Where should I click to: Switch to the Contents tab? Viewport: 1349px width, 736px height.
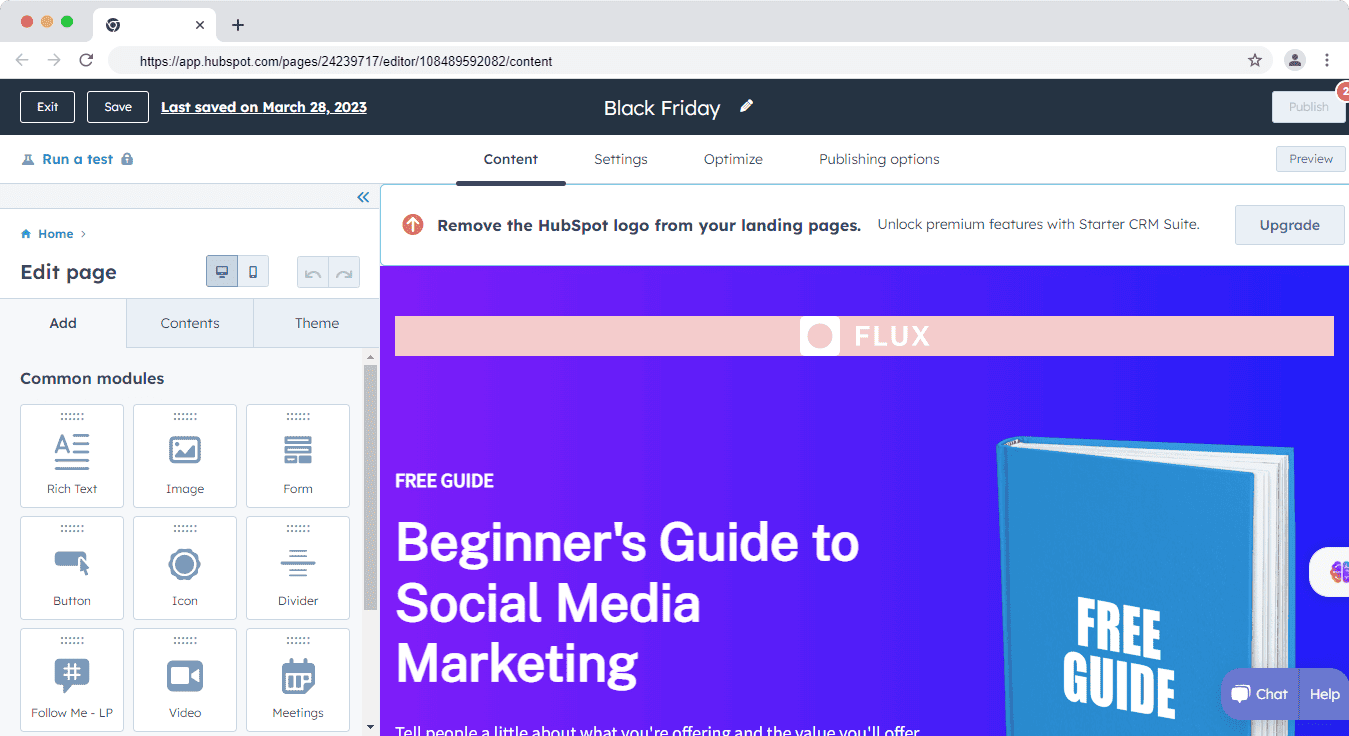pyautogui.click(x=190, y=323)
